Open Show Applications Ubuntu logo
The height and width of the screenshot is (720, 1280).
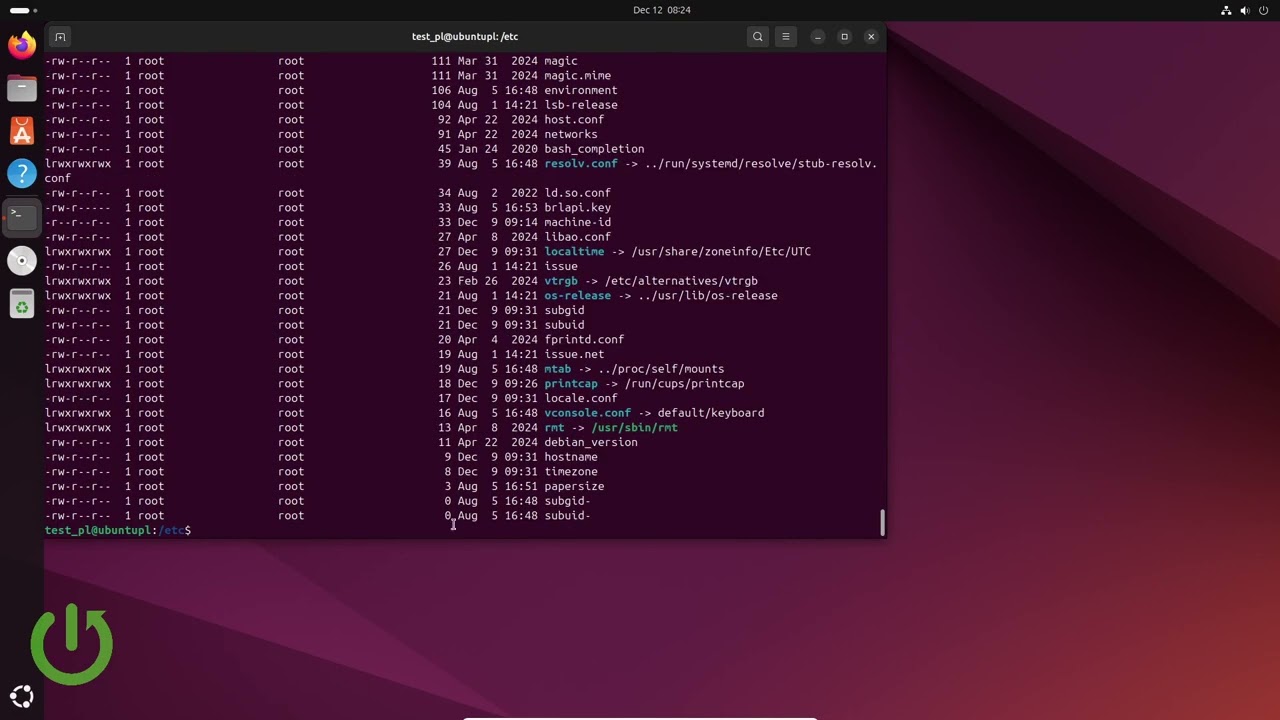click(22, 697)
